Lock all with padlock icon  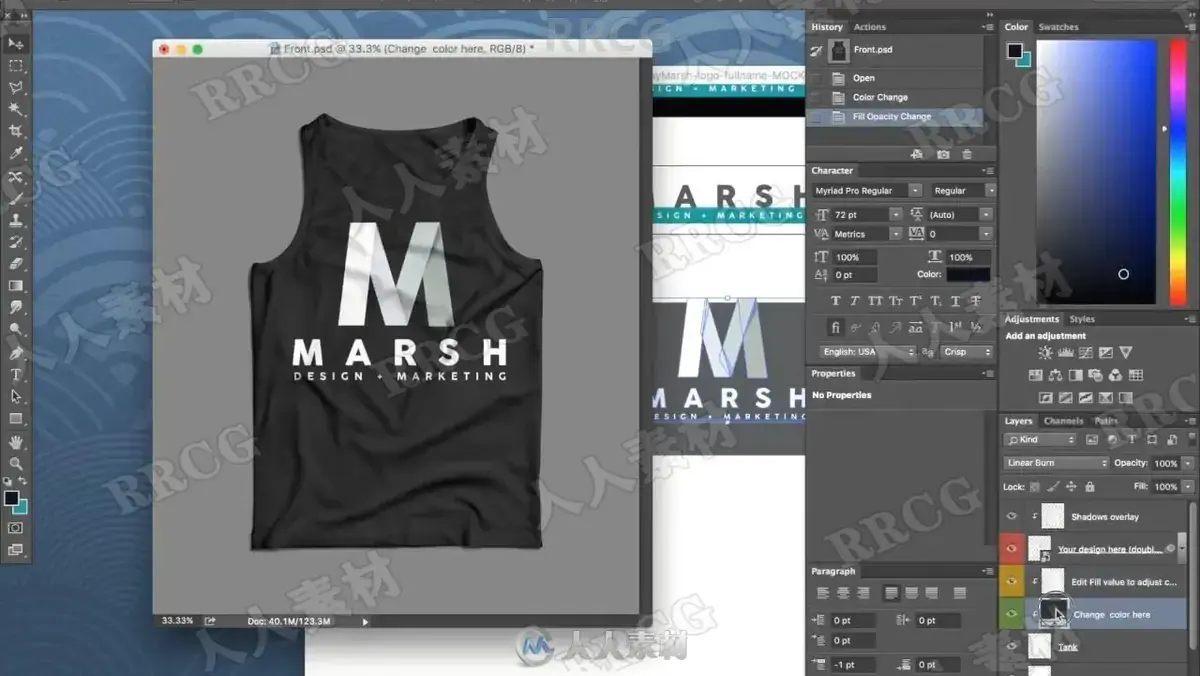(1090, 487)
